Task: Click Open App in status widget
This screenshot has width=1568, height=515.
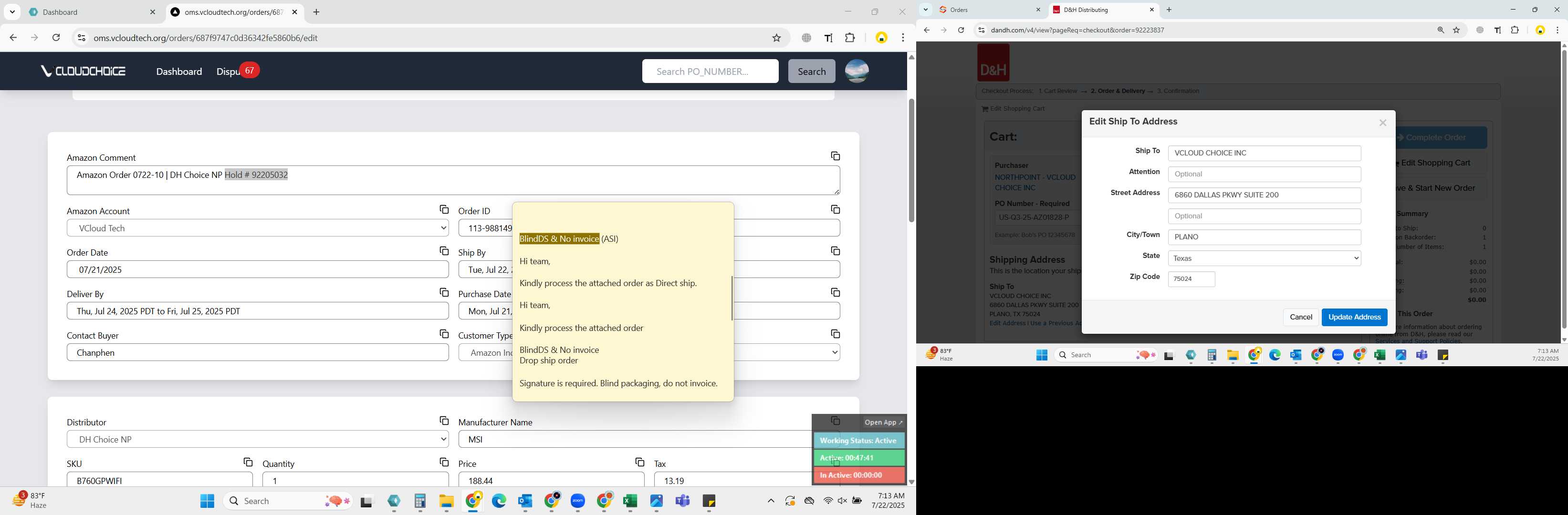Action: pyautogui.click(x=883, y=422)
